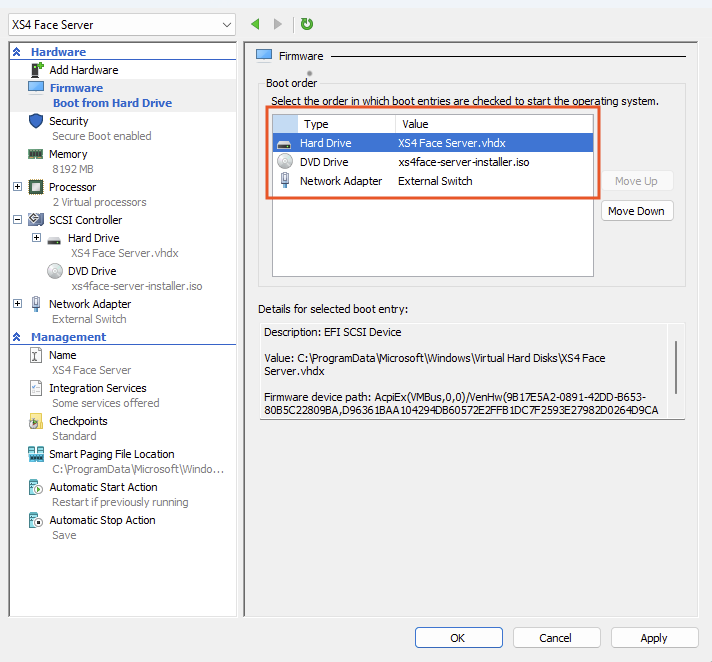
Task: Select Network Adapter boot entry row
Action: (432, 181)
